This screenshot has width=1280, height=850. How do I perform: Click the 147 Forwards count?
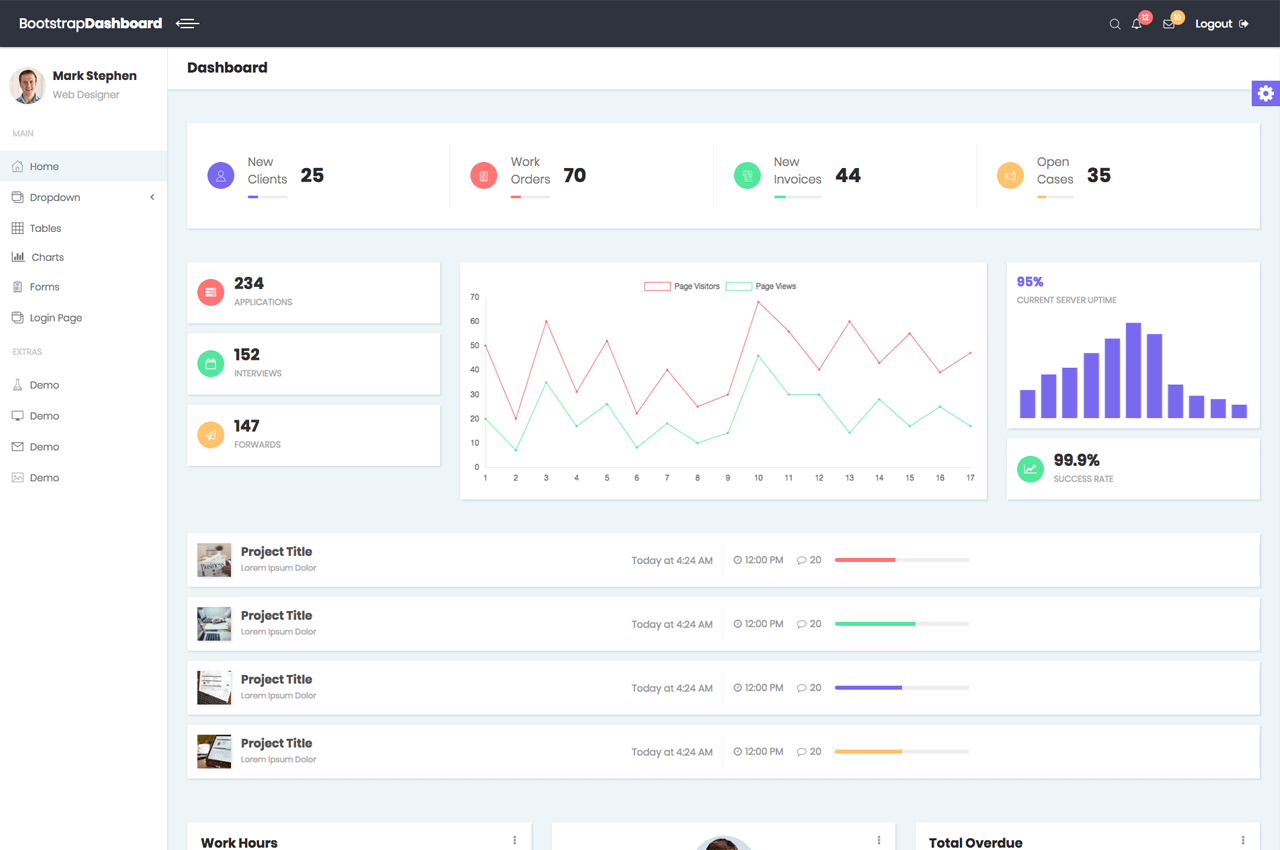247,426
